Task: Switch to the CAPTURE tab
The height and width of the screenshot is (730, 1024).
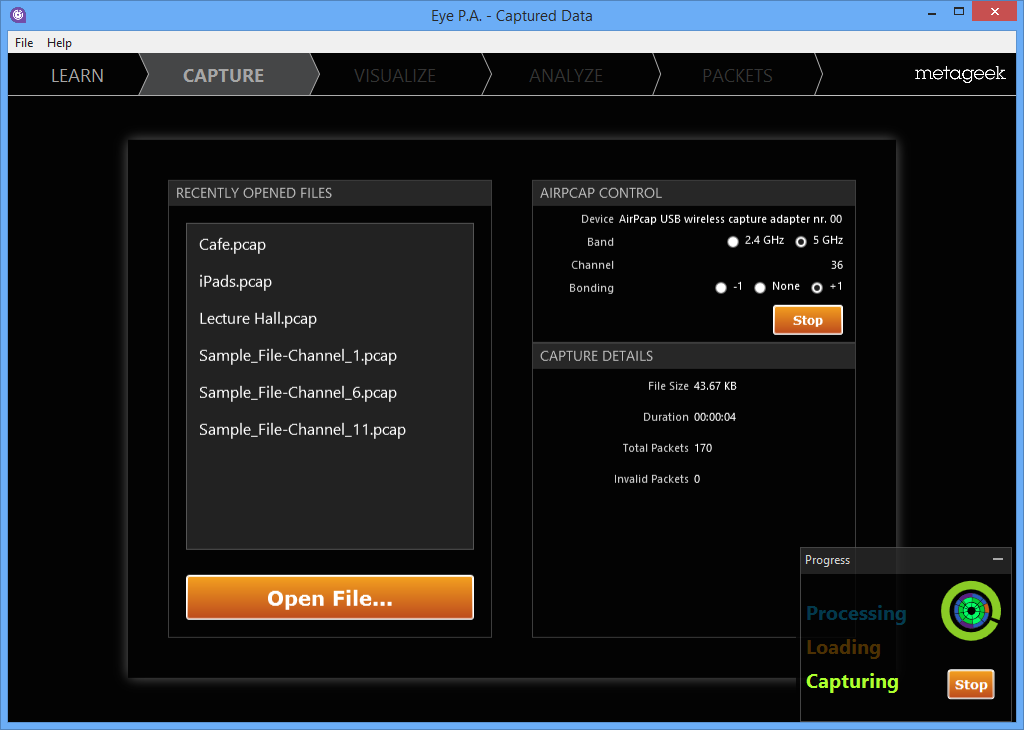Action: [x=223, y=75]
